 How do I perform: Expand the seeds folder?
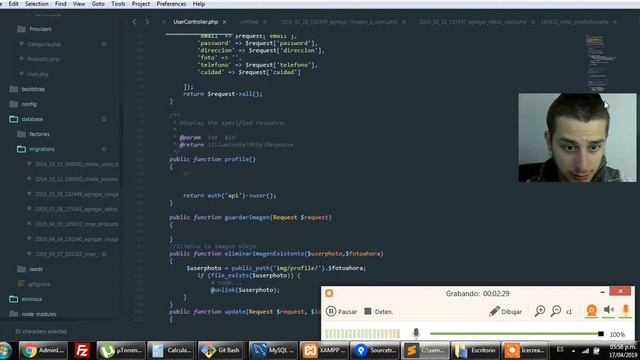tap(31, 269)
